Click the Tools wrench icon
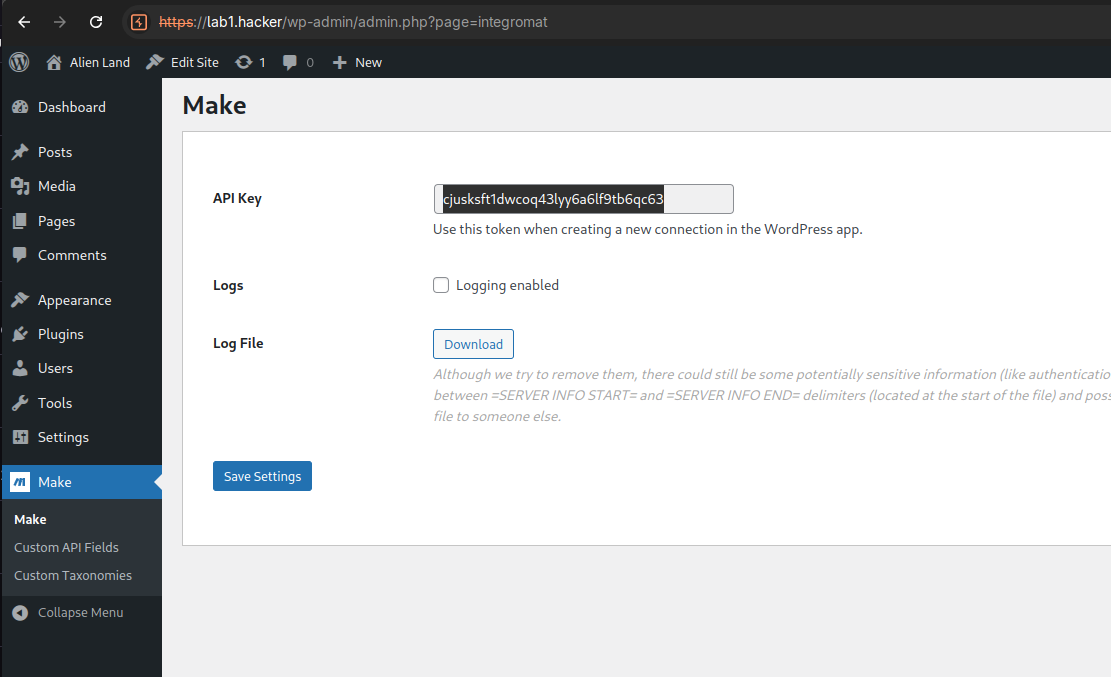The height and width of the screenshot is (677, 1111). [x=21, y=403]
